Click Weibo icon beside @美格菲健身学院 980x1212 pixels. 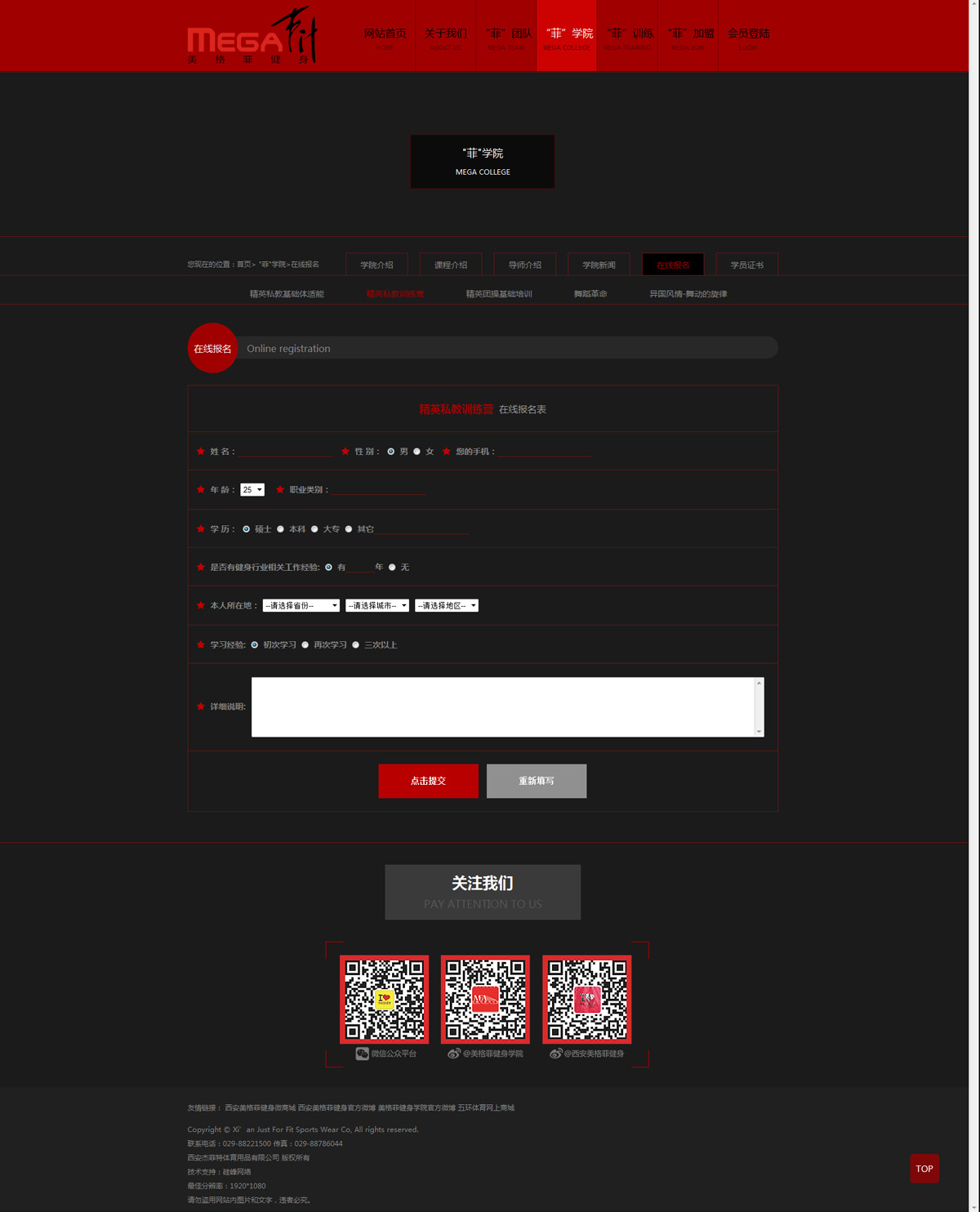[x=454, y=1054]
